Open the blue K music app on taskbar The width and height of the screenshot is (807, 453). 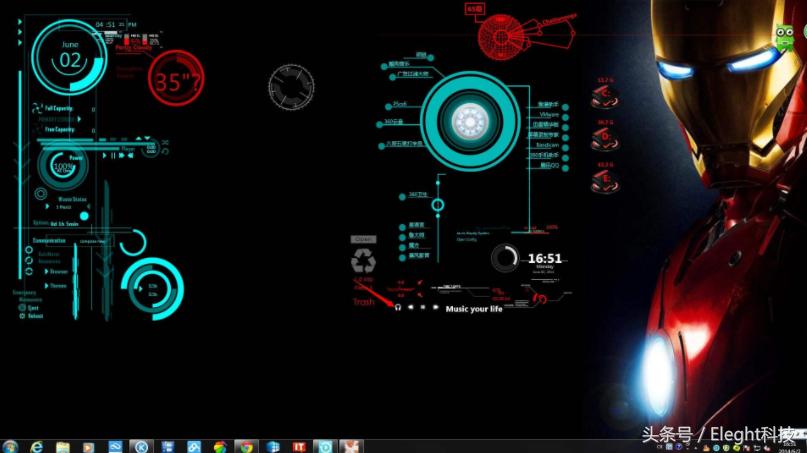pos(141,447)
